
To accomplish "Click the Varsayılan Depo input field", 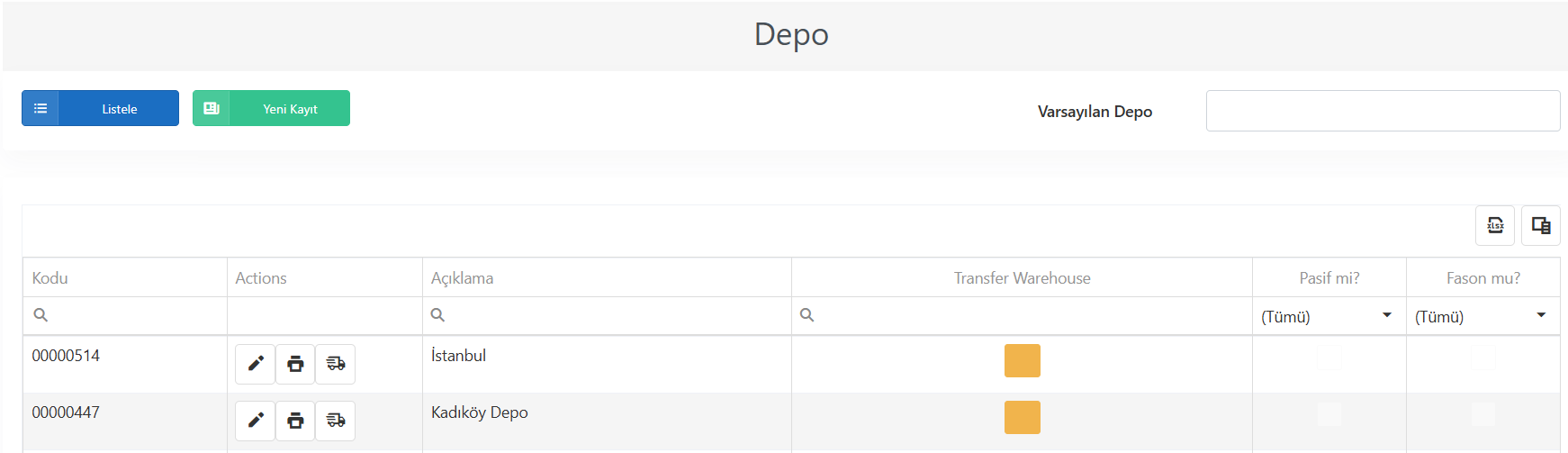I will point(1383,111).
